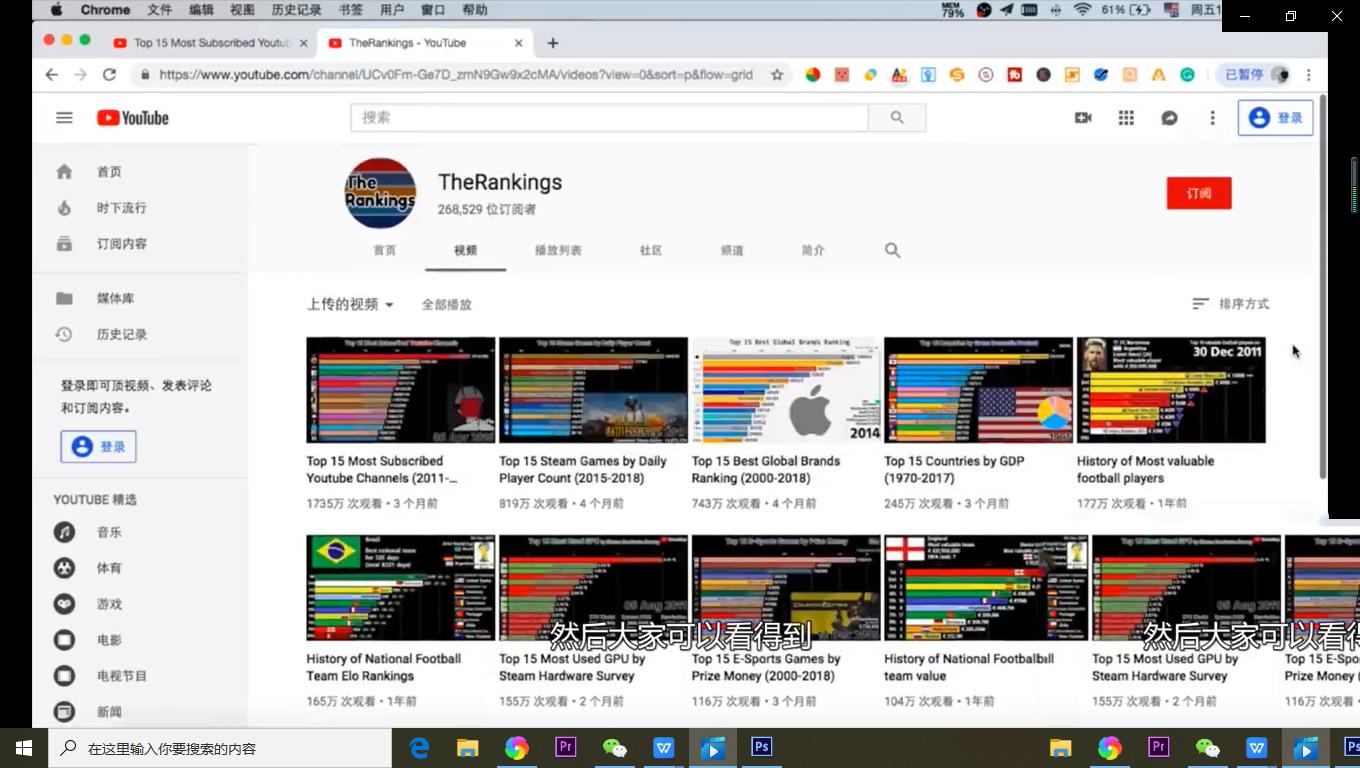Click the header 登录 sign-in button
1360x768 pixels.
coord(1276,118)
